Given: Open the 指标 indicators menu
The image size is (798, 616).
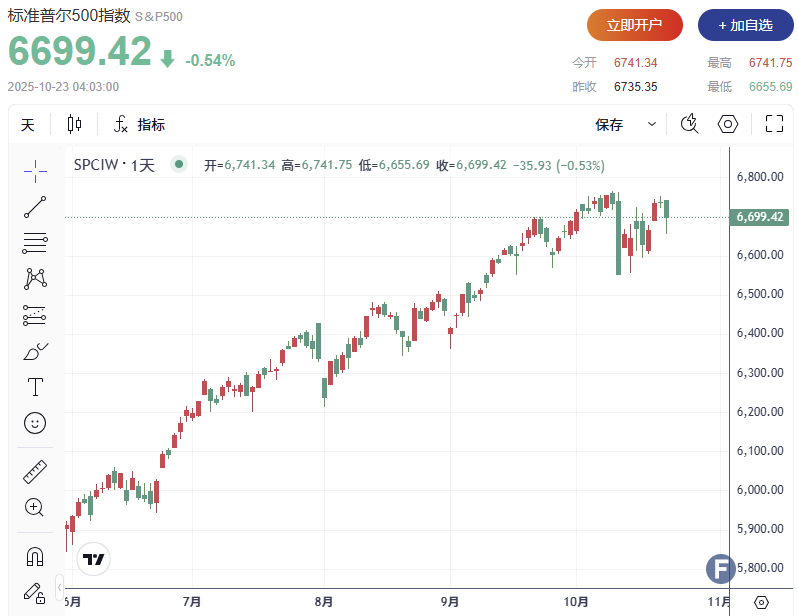Looking at the screenshot, I should (x=139, y=125).
